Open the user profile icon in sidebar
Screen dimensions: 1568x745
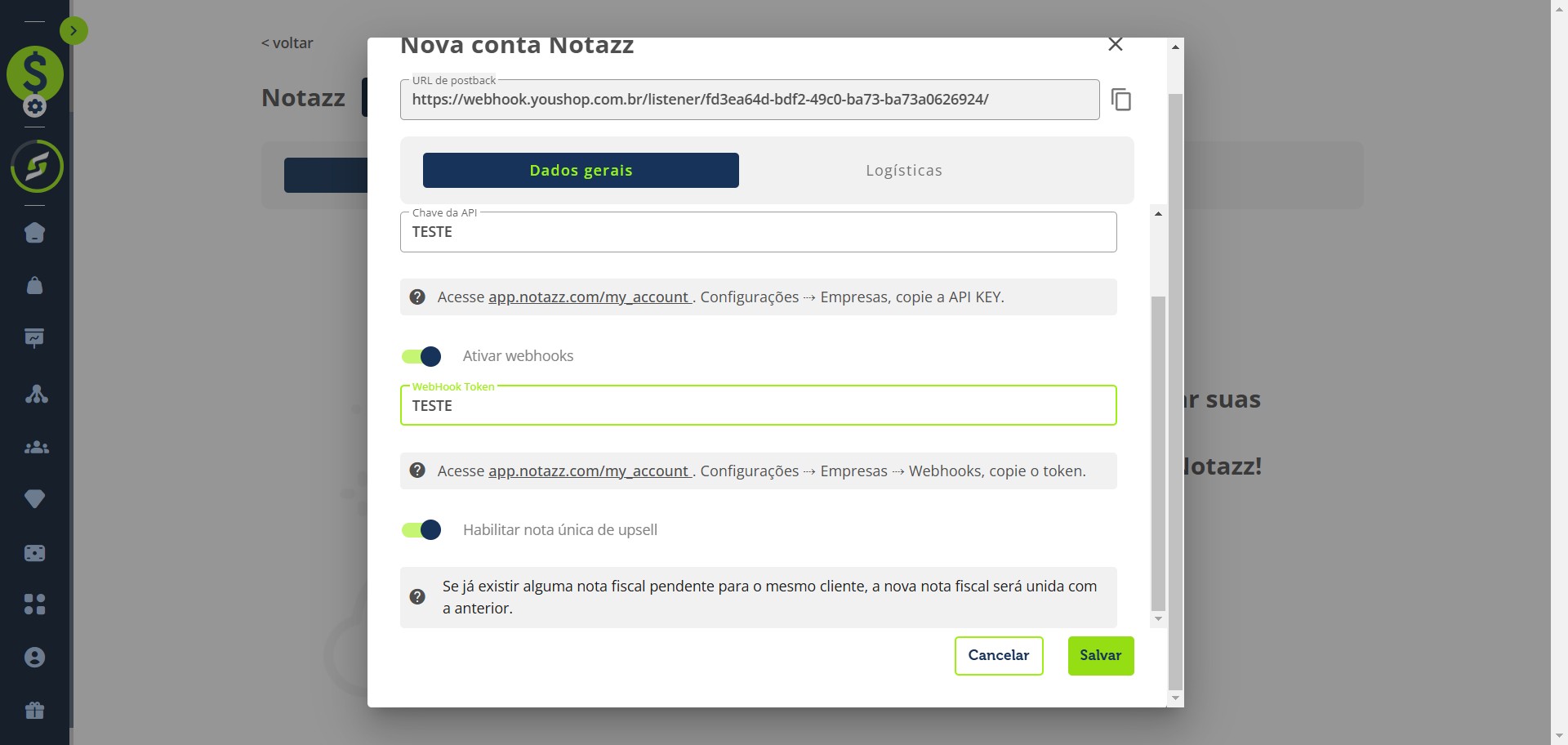click(x=35, y=658)
